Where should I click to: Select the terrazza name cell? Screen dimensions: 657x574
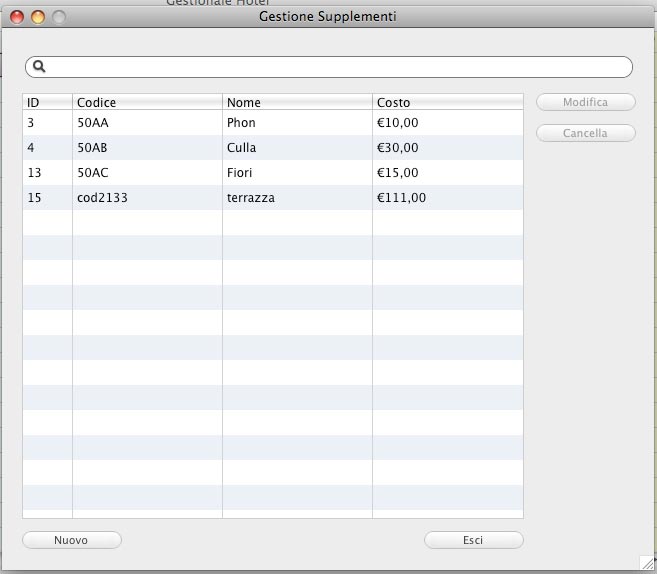(297, 198)
